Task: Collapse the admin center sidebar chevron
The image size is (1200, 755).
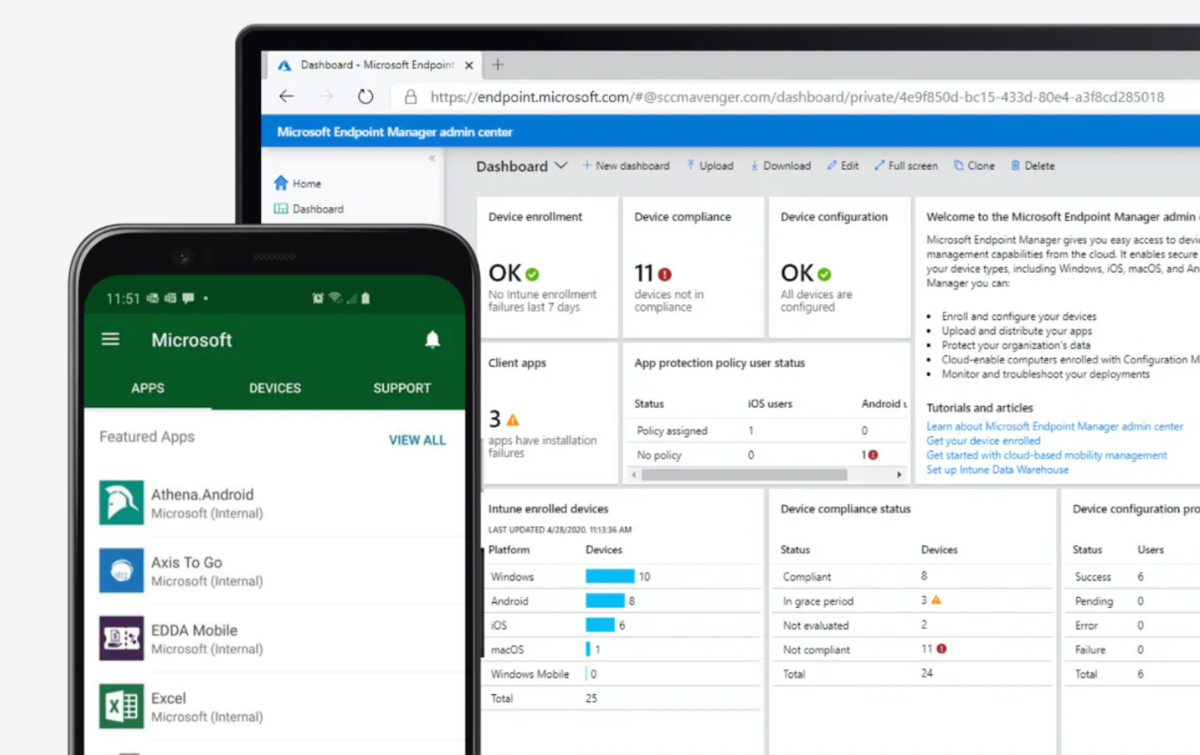Action: [432, 158]
